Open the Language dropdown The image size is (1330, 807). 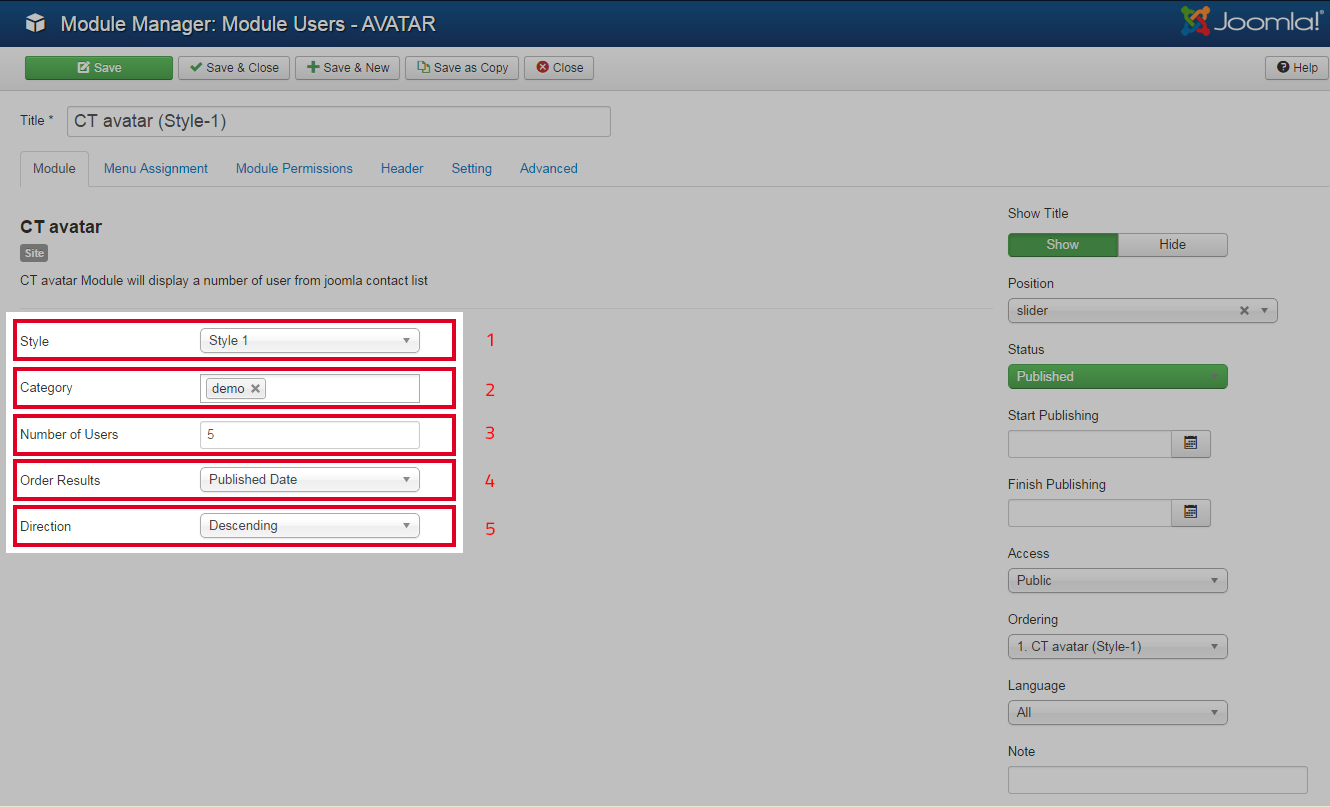[1118, 713]
